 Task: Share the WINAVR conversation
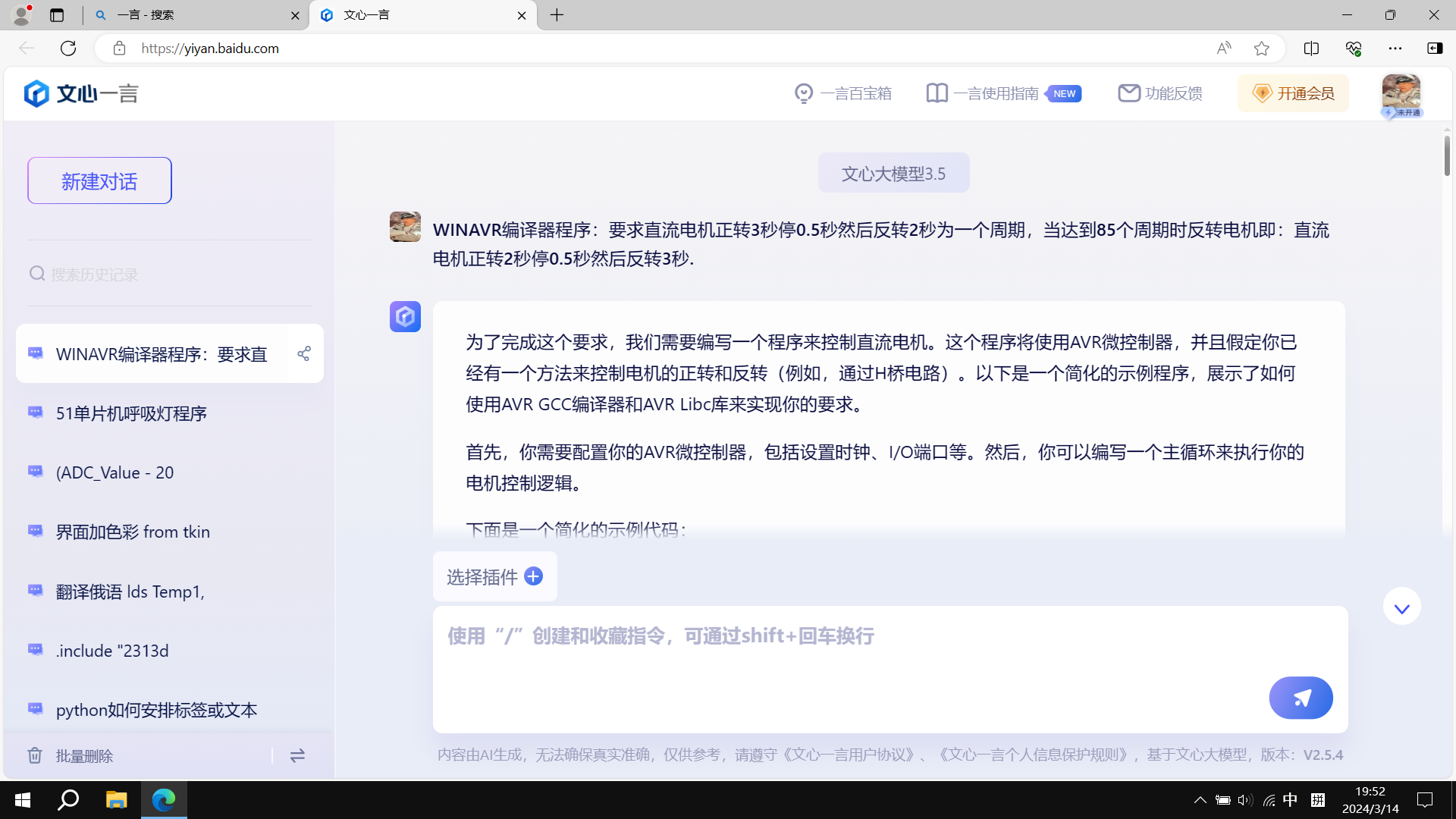click(x=304, y=353)
